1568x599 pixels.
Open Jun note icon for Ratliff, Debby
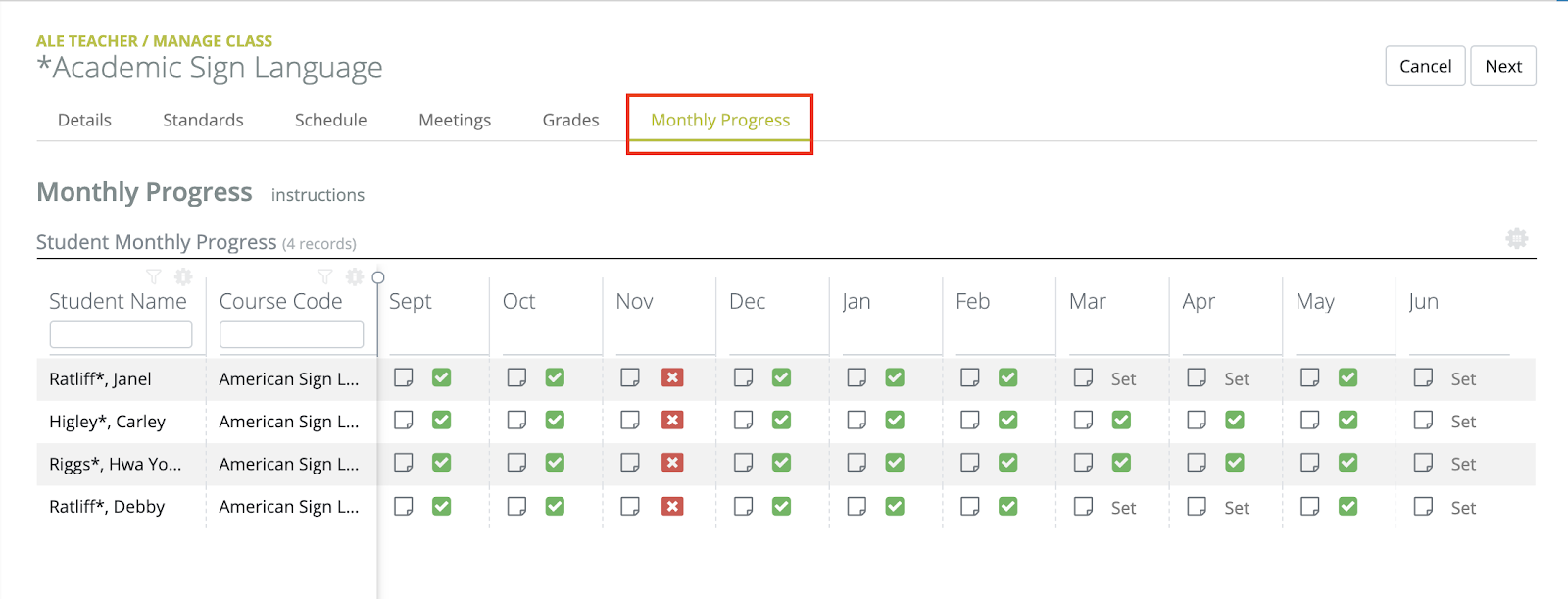(x=1423, y=507)
